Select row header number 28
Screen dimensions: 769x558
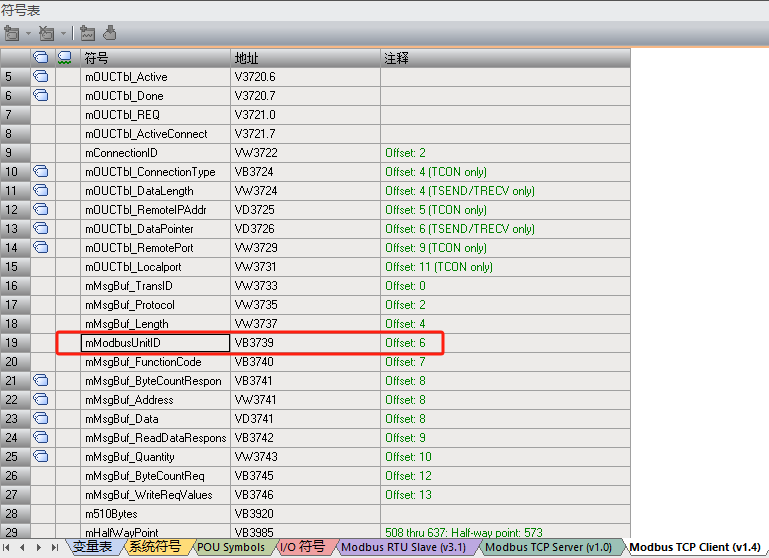(15, 513)
